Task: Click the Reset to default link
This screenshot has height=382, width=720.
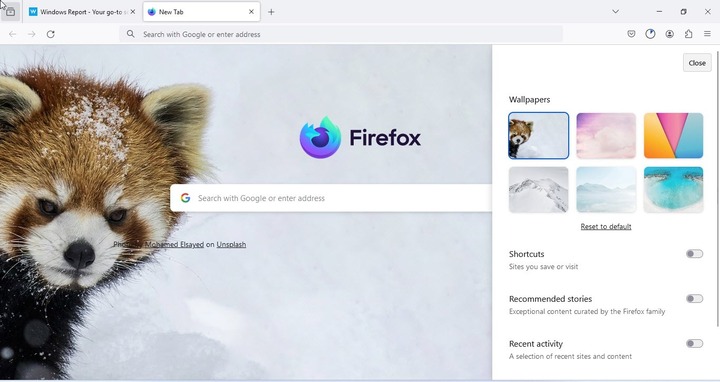Action: pyautogui.click(x=606, y=226)
